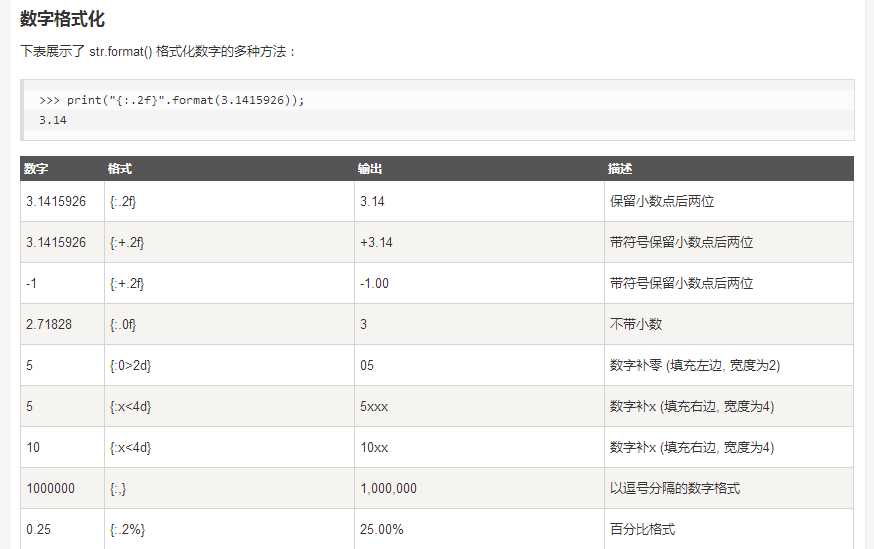The image size is (874, 549).
Task: Select the output cell 5xxx
Action: pos(374,406)
